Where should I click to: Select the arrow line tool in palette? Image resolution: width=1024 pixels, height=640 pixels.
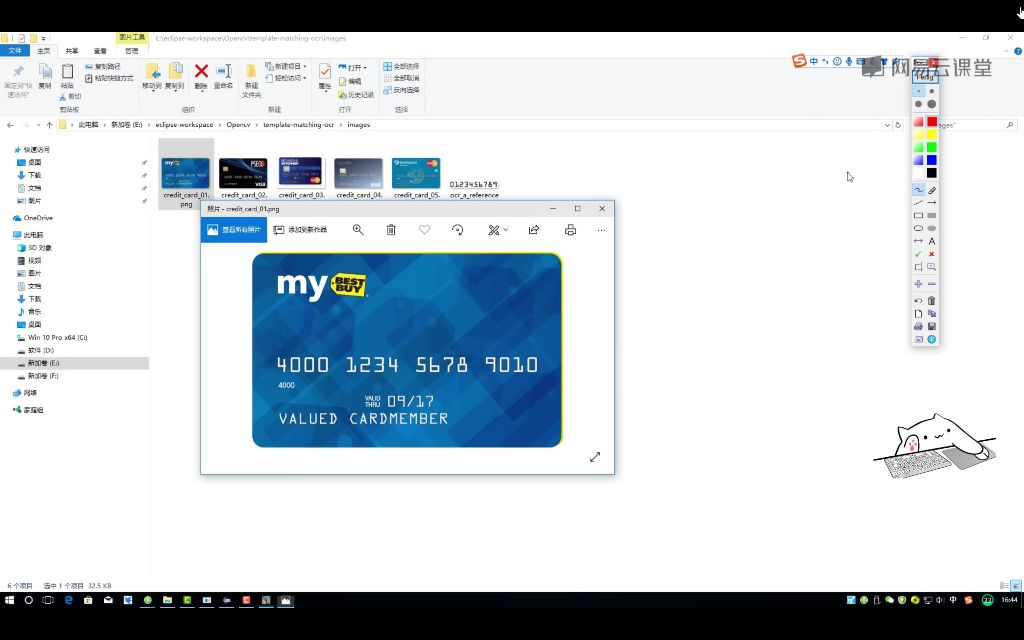coord(932,203)
